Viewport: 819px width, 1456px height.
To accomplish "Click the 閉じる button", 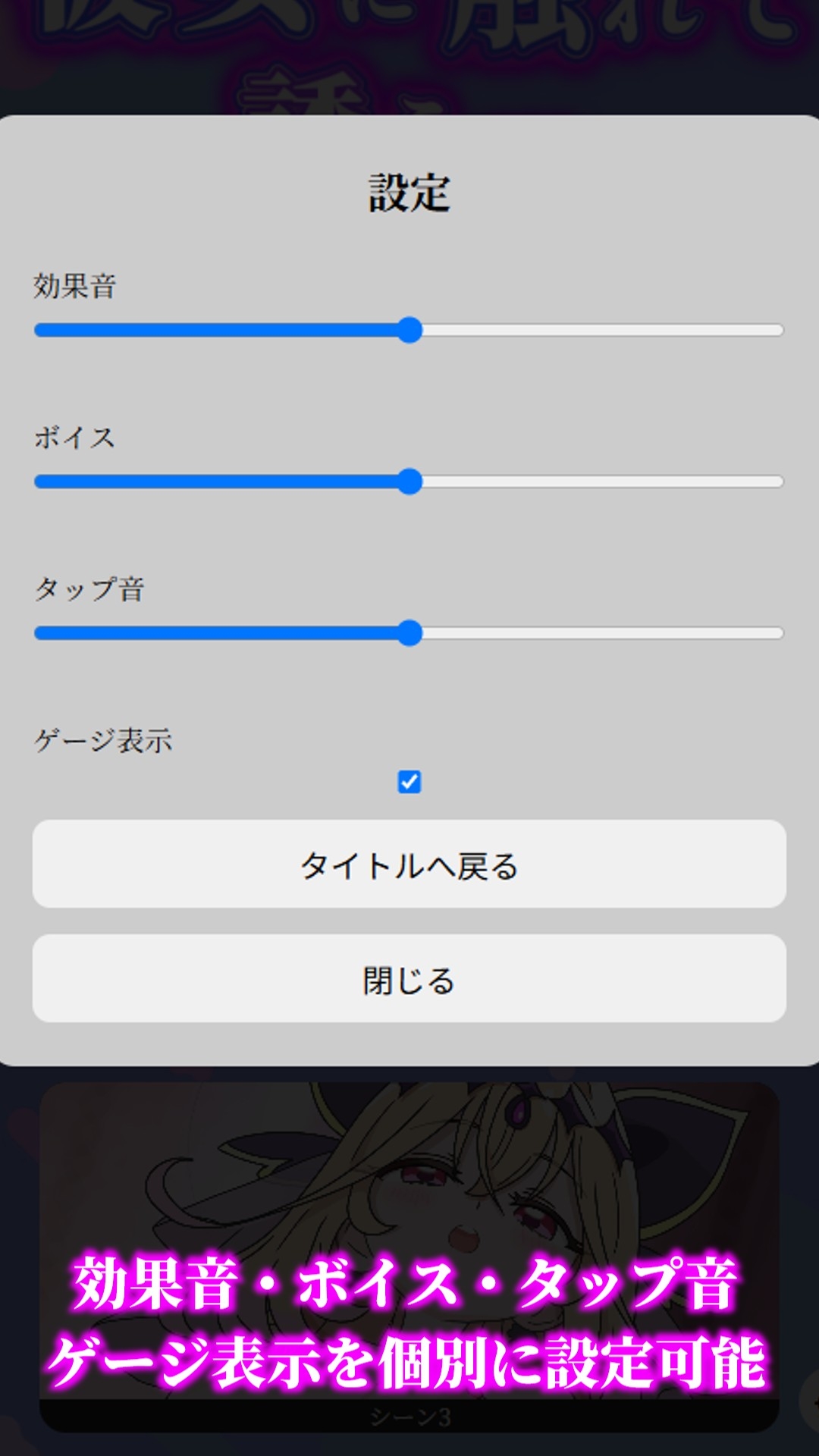I will click(409, 978).
